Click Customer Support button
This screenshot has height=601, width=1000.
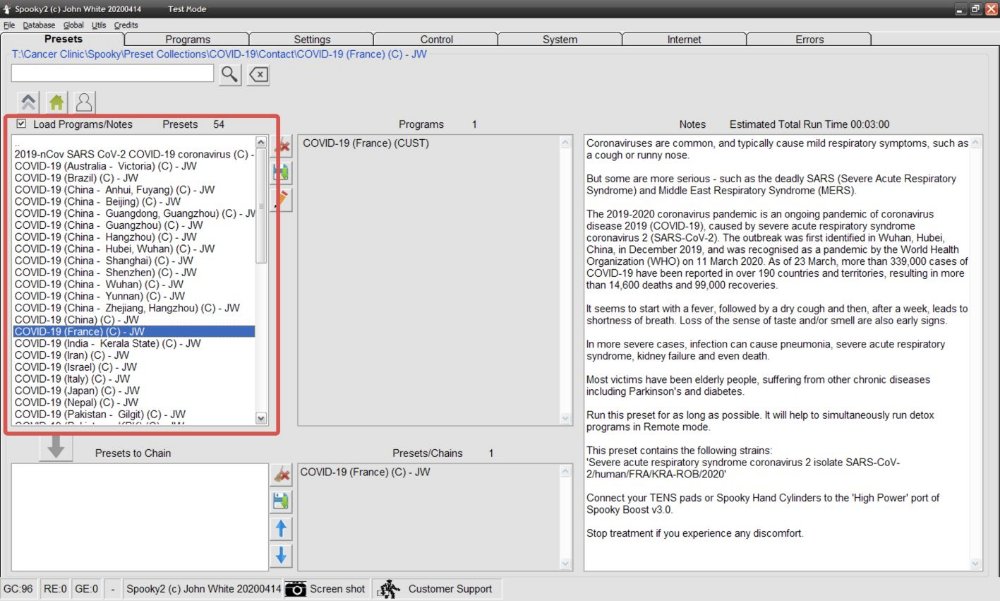click(438, 589)
